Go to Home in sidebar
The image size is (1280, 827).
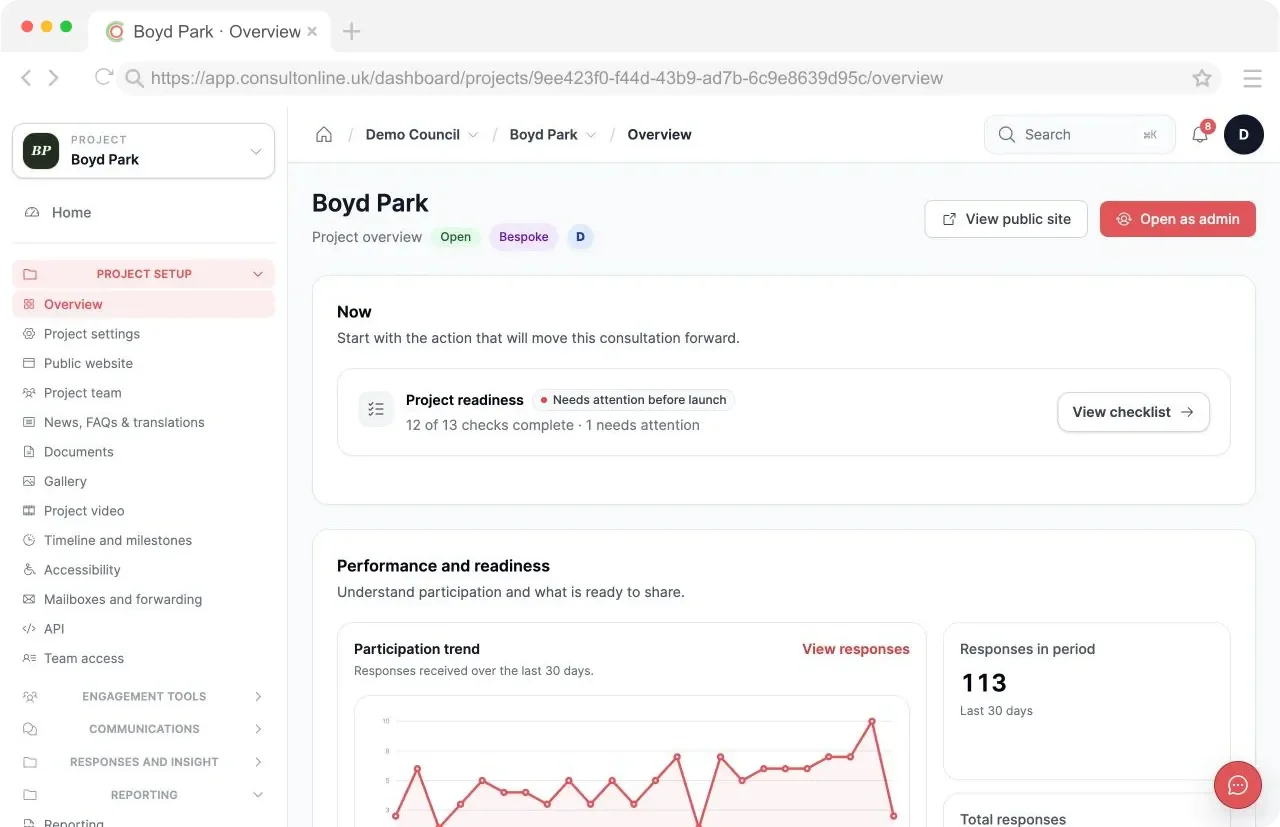pyautogui.click(x=143, y=213)
